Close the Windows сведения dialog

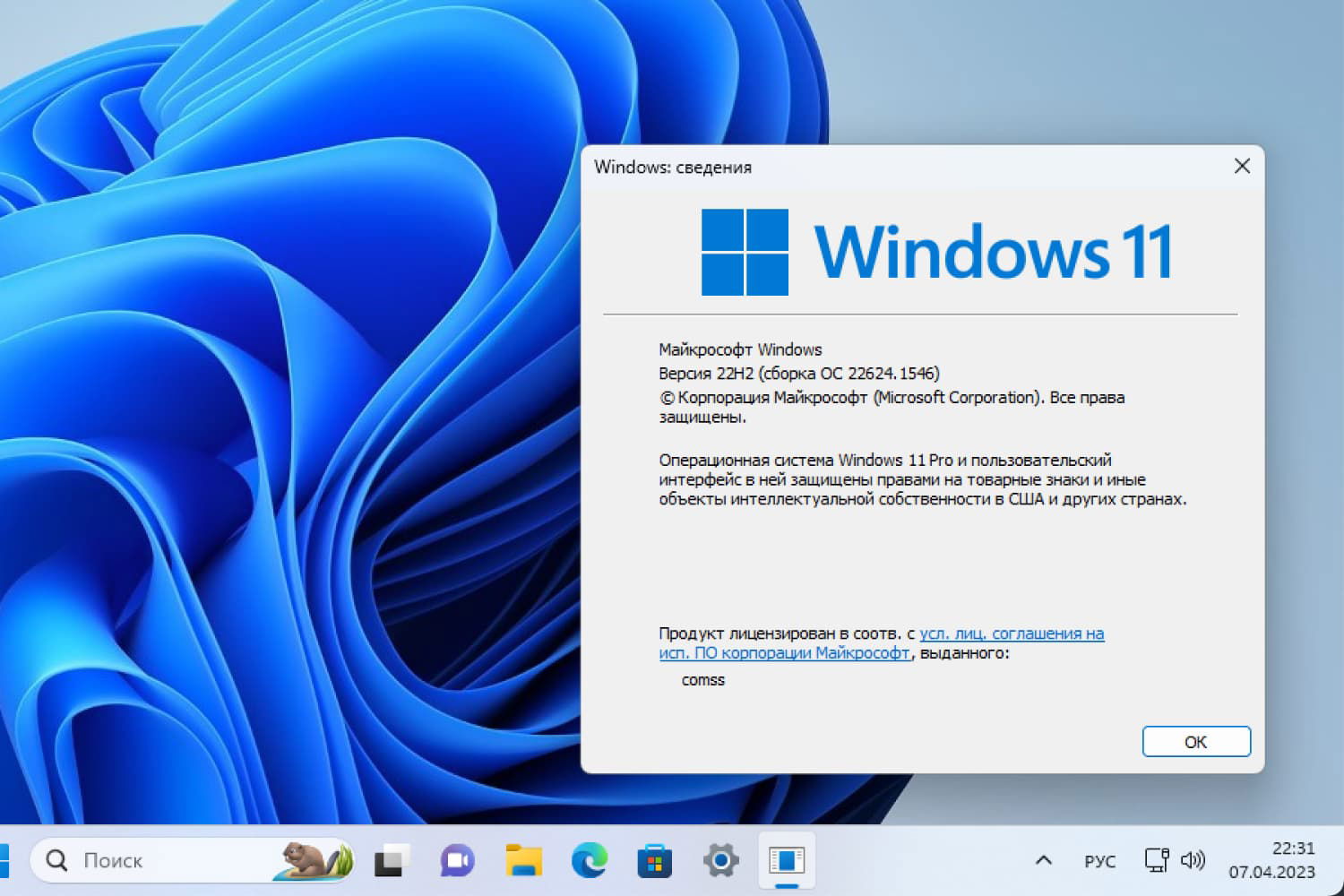tap(1242, 166)
